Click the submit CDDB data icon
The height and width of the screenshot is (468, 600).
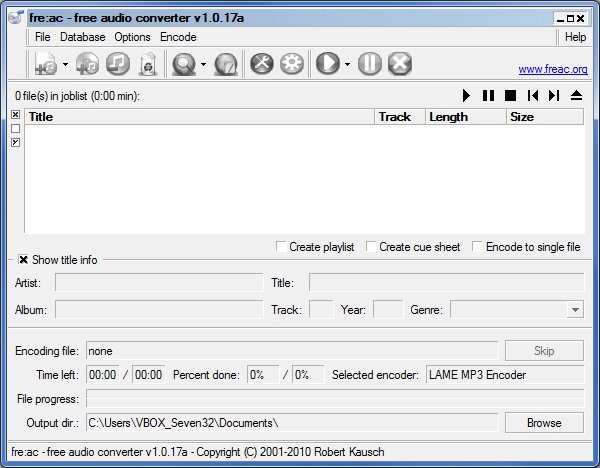[226, 64]
